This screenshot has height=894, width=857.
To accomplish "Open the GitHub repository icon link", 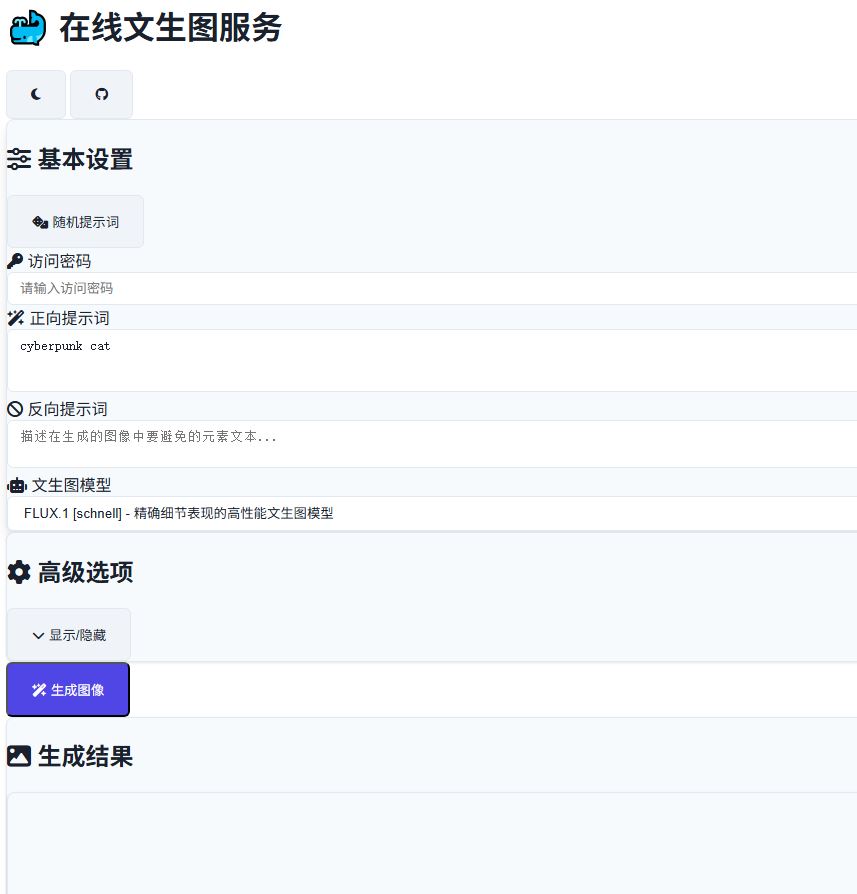I will (101, 94).
